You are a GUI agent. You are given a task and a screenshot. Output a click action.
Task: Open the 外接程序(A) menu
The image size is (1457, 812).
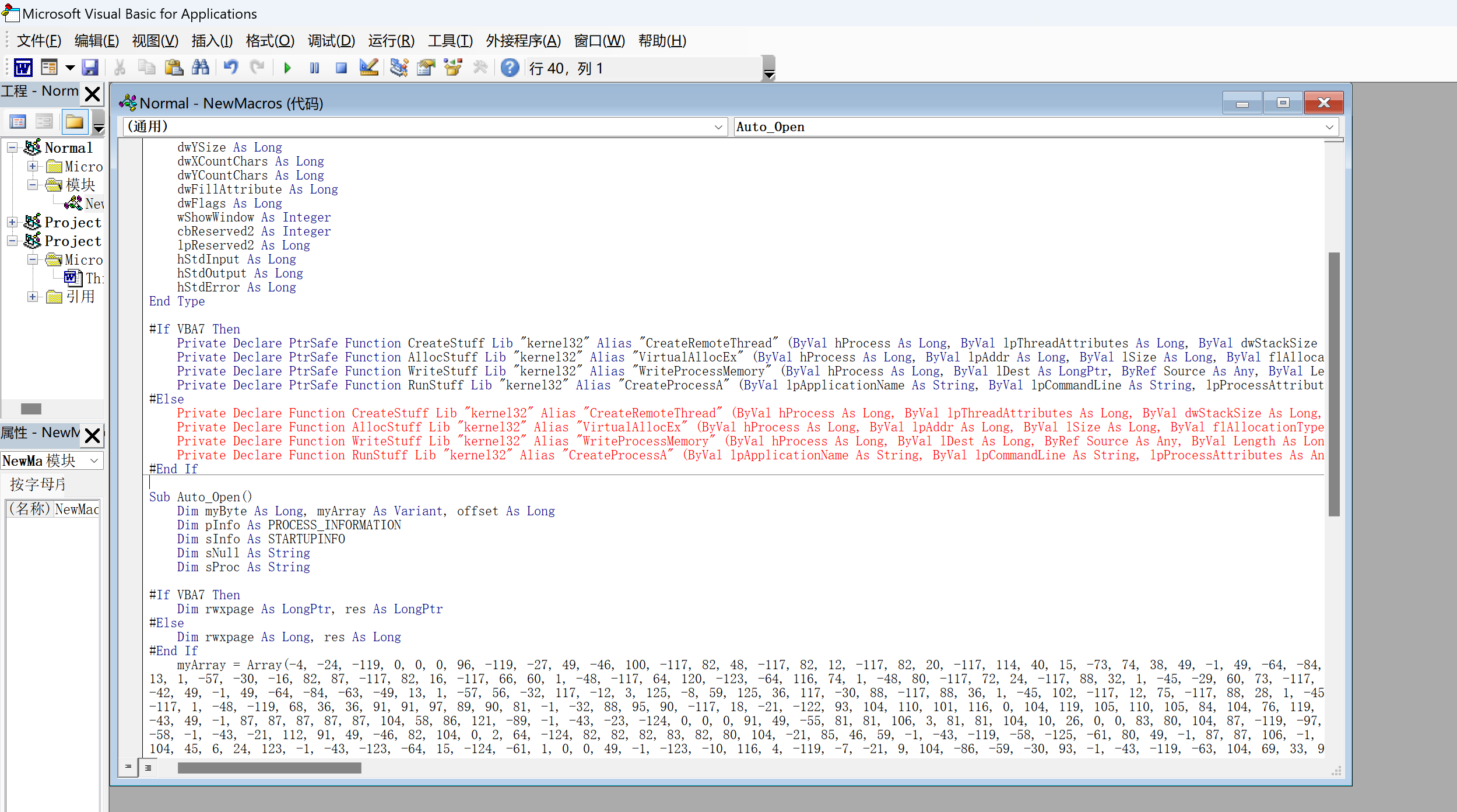523,41
